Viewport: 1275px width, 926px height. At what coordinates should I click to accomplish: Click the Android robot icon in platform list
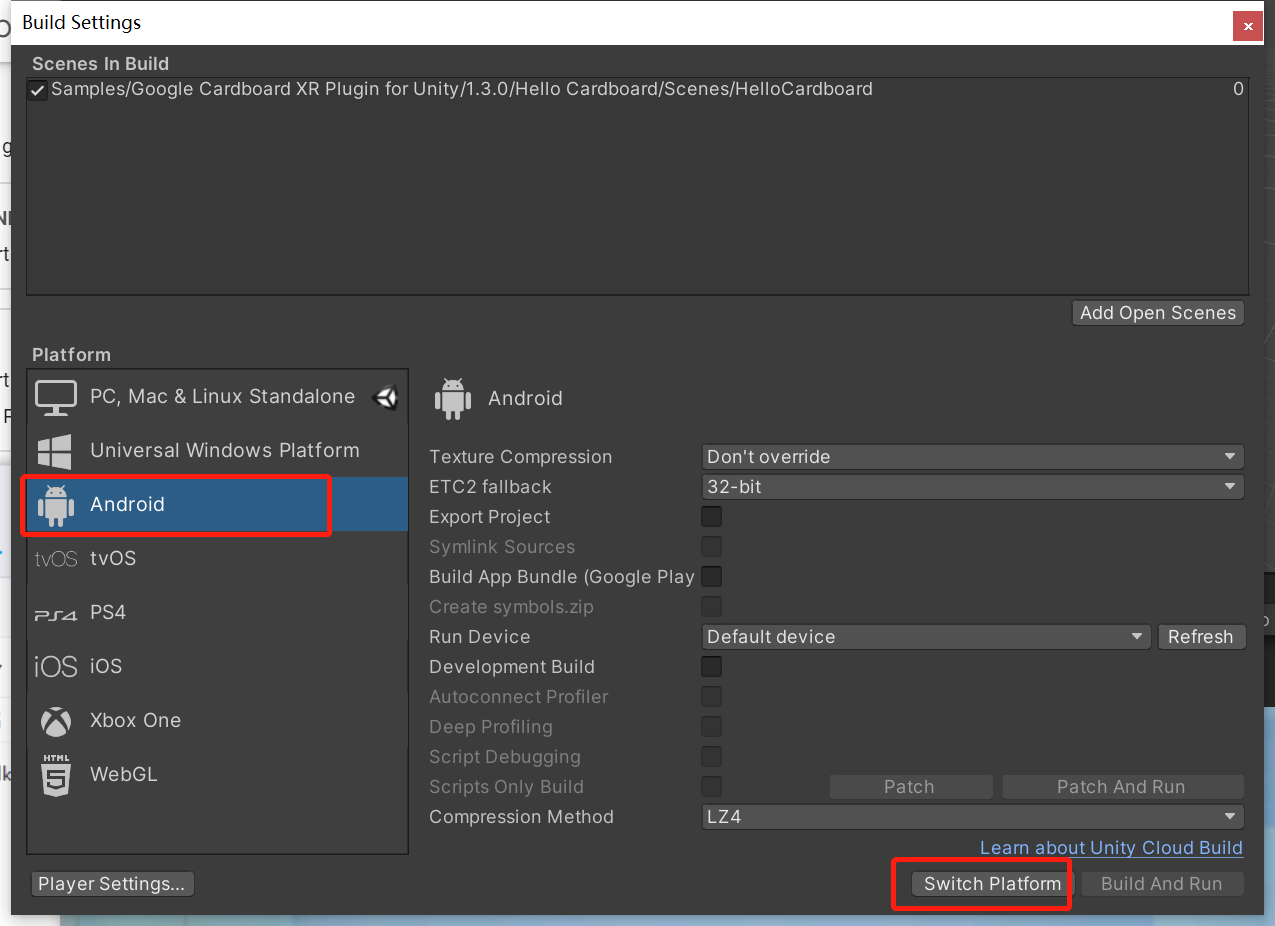tap(55, 504)
